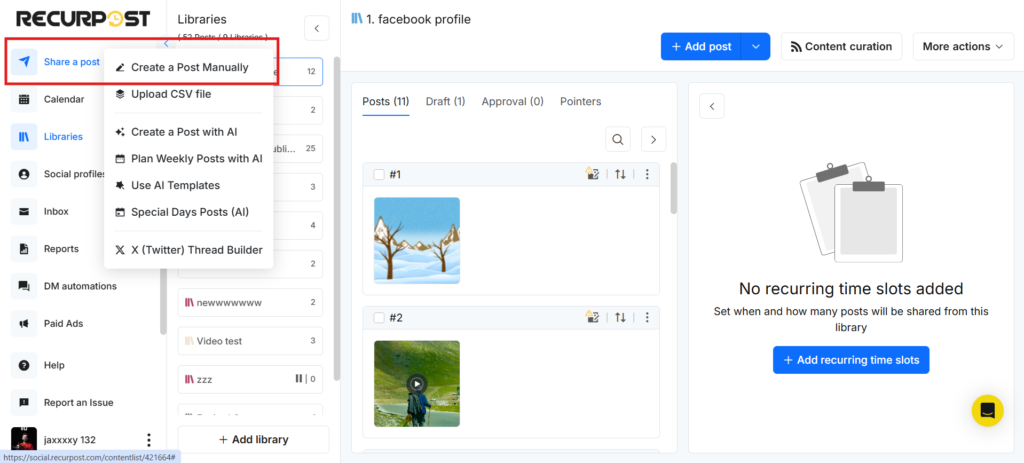Open Paid Ads megaphone icon
Screen dimensions: 1024x463
point(24,323)
